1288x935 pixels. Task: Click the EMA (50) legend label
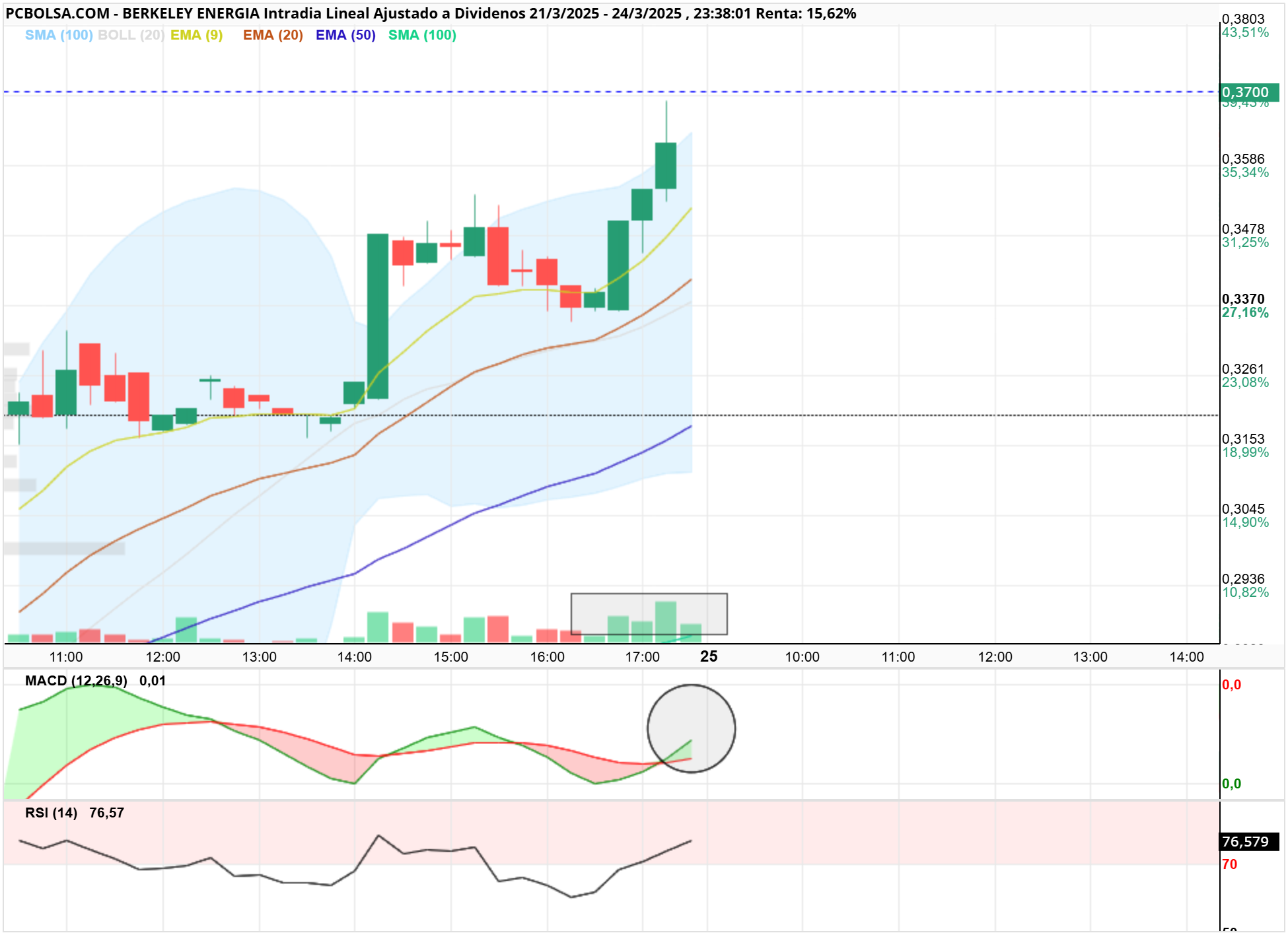(x=345, y=35)
